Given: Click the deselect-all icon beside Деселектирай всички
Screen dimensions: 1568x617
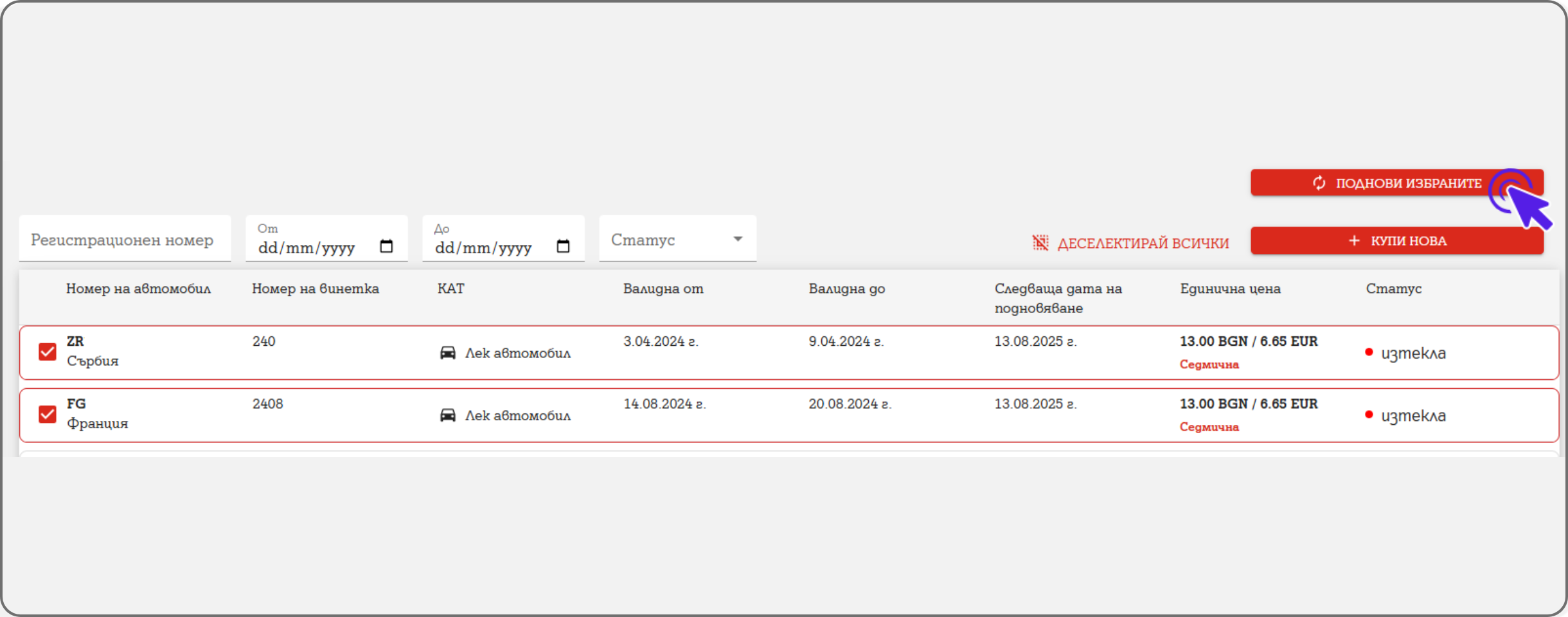Looking at the screenshot, I should [x=1040, y=243].
